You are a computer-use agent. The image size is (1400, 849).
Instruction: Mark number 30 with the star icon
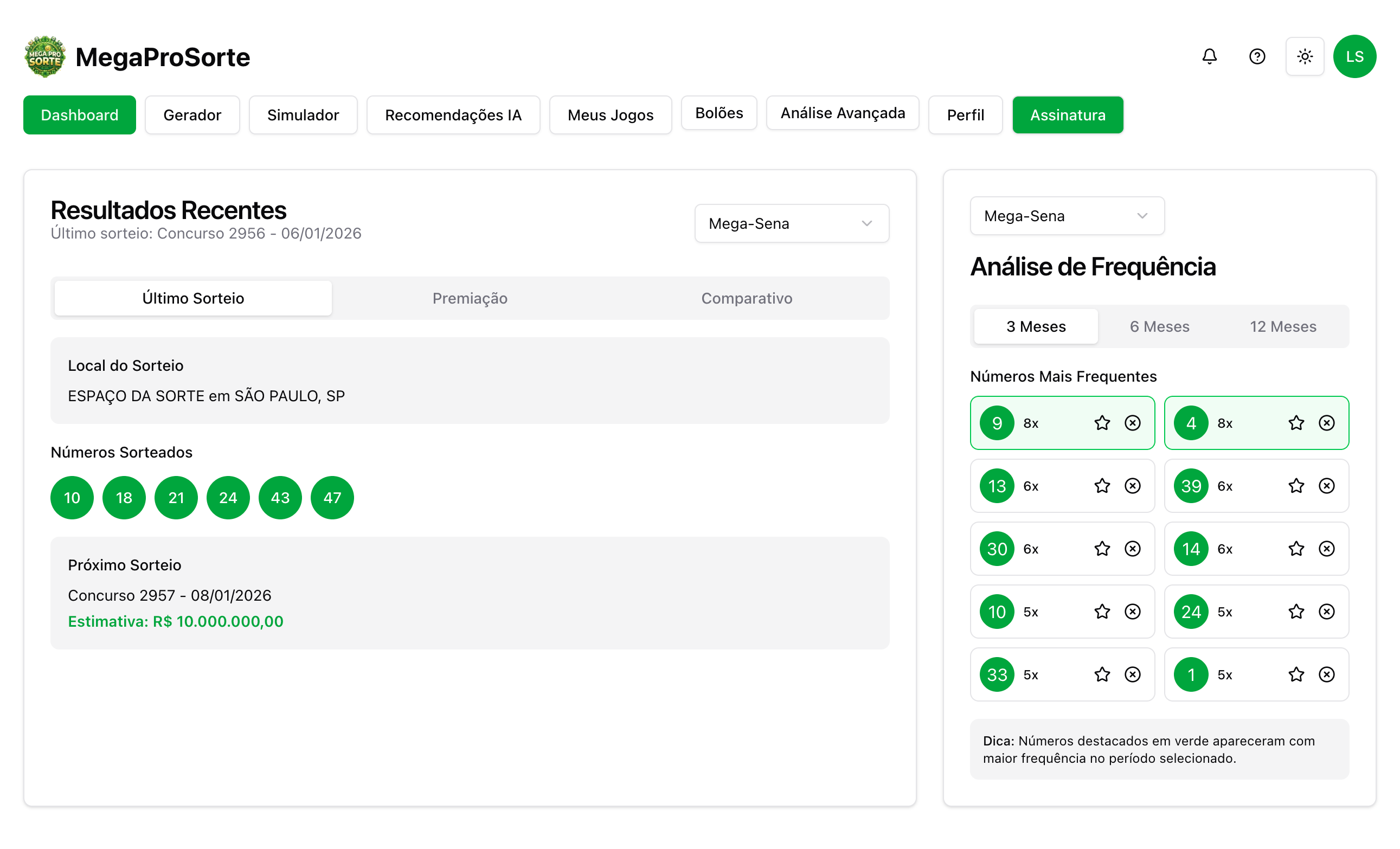[1102, 549]
